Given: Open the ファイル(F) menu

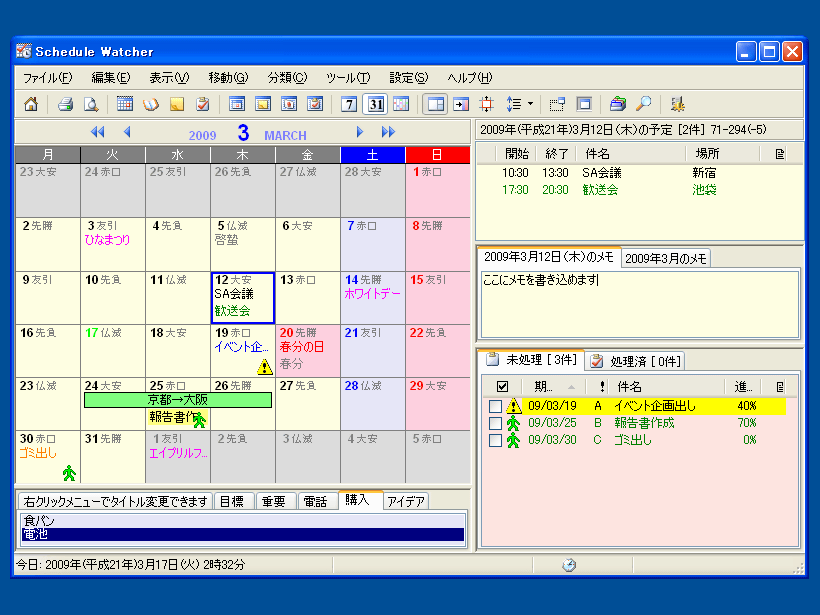Looking at the screenshot, I should [47, 78].
